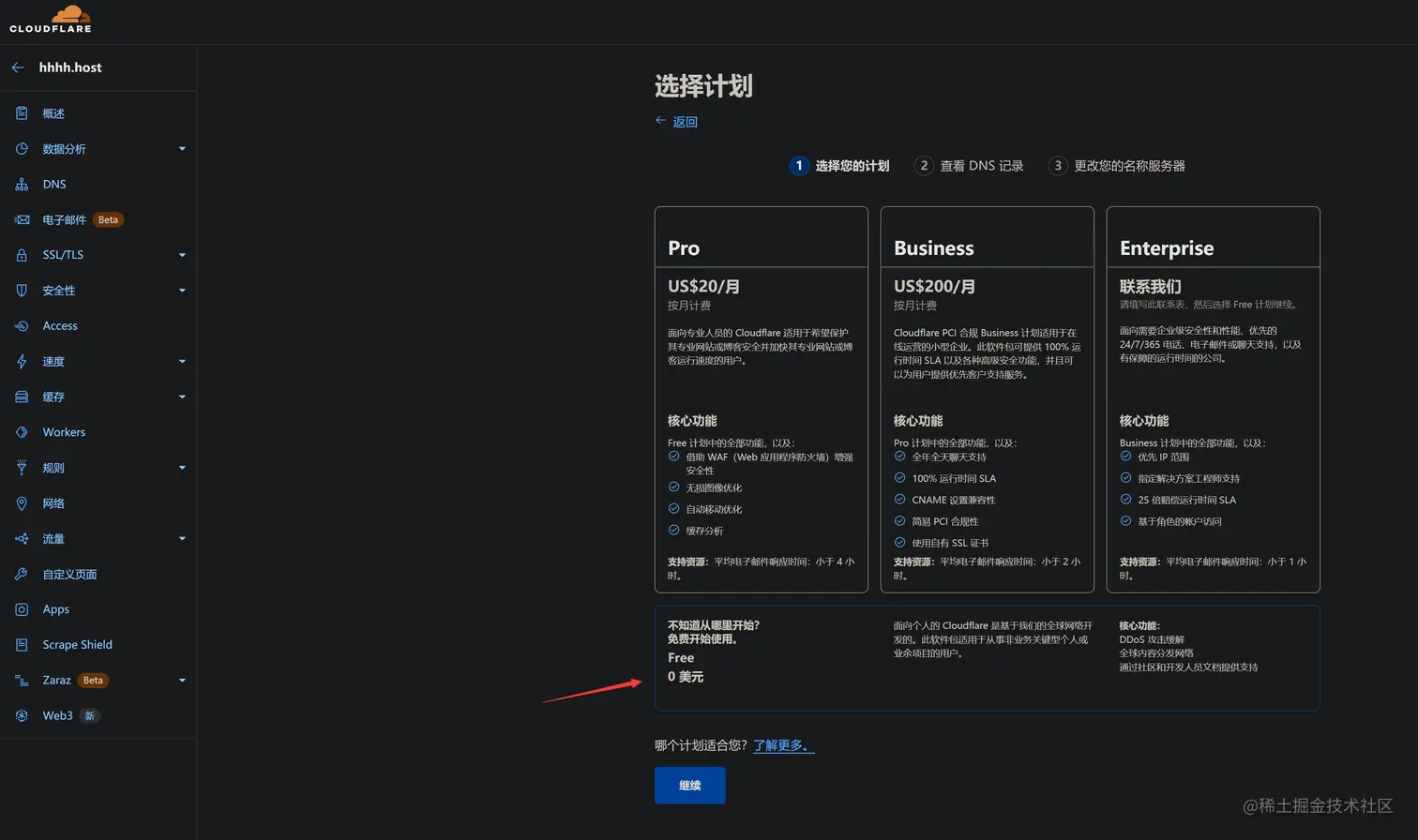Click the Access icon in sidebar

pos(22,326)
